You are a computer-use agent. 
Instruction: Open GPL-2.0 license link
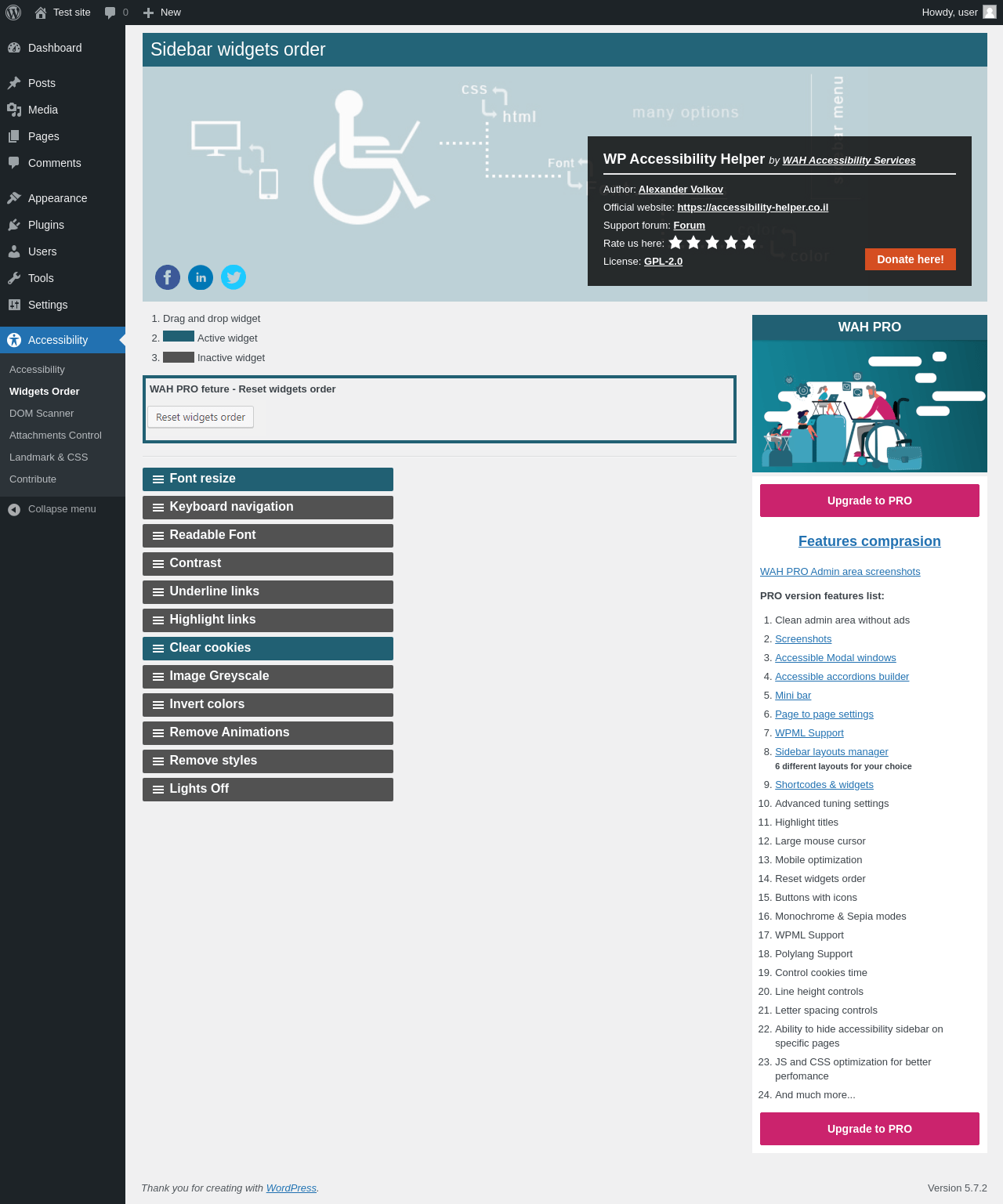click(x=663, y=262)
